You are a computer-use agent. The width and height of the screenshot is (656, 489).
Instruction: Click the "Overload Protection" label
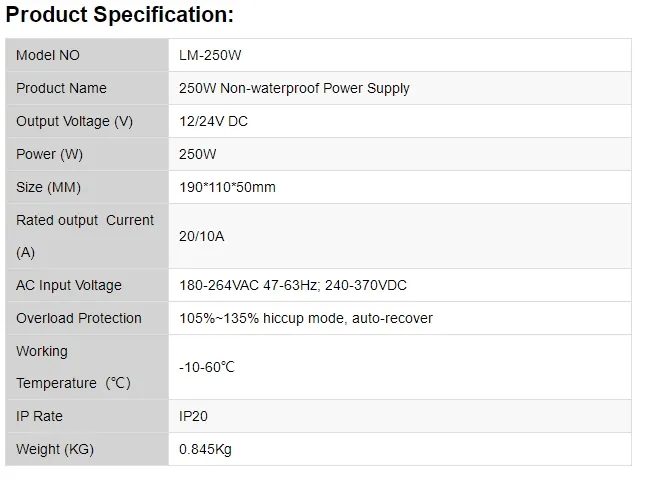click(79, 318)
